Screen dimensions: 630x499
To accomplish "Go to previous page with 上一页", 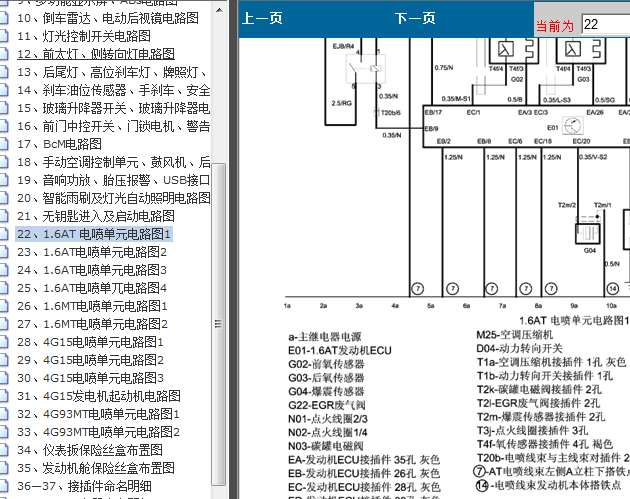I will click(262, 18).
